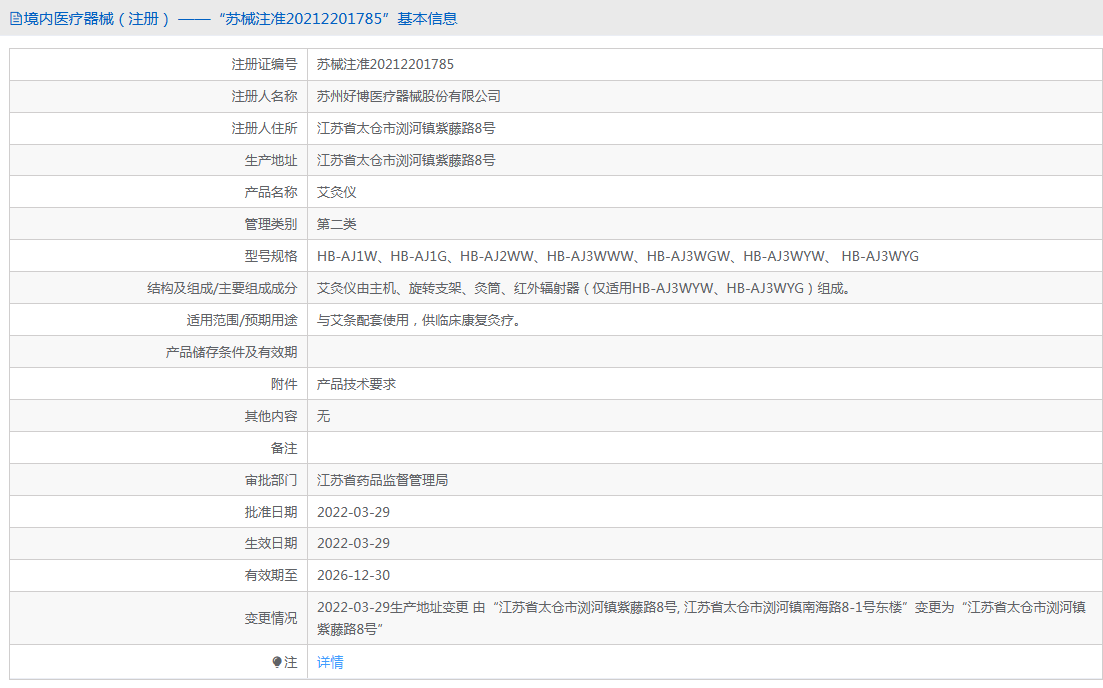1103x688 pixels.
Task: Click the 附件 label
Action: [x=284, y=384]
